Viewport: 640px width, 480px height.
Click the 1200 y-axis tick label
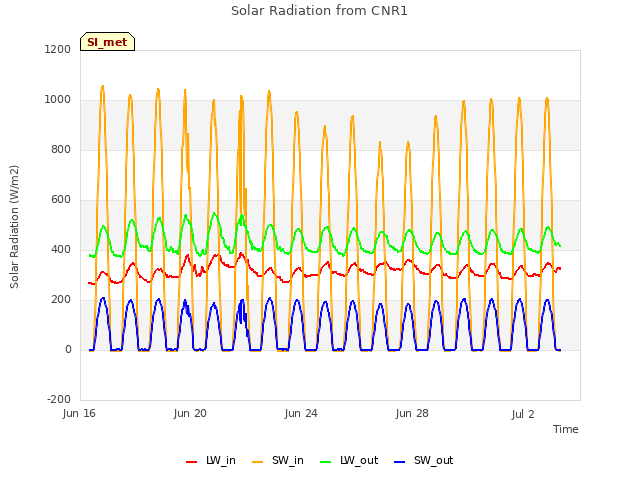pos(58,49)
